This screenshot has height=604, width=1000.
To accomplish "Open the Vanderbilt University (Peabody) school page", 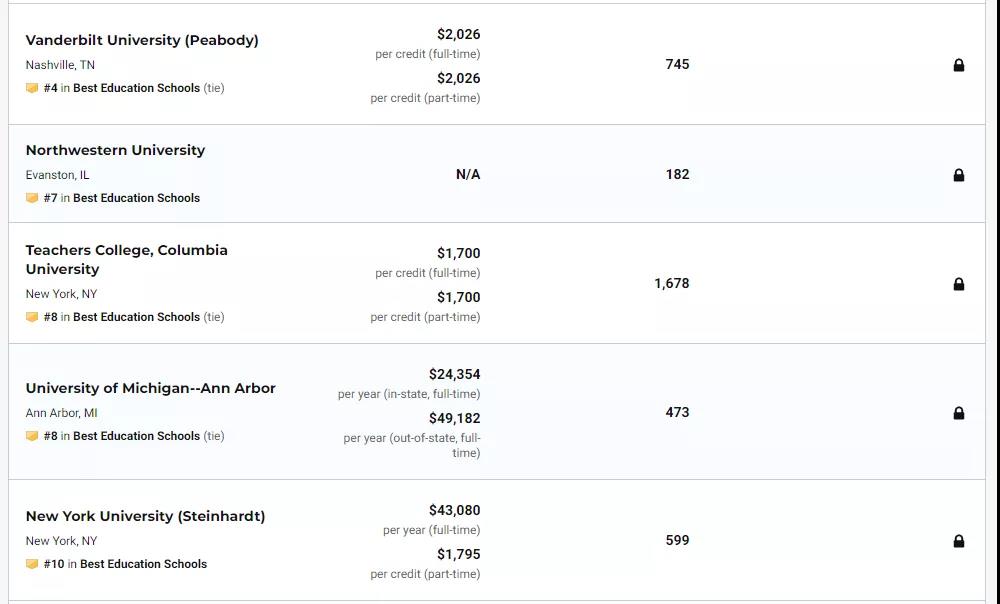I will [142, 40].
